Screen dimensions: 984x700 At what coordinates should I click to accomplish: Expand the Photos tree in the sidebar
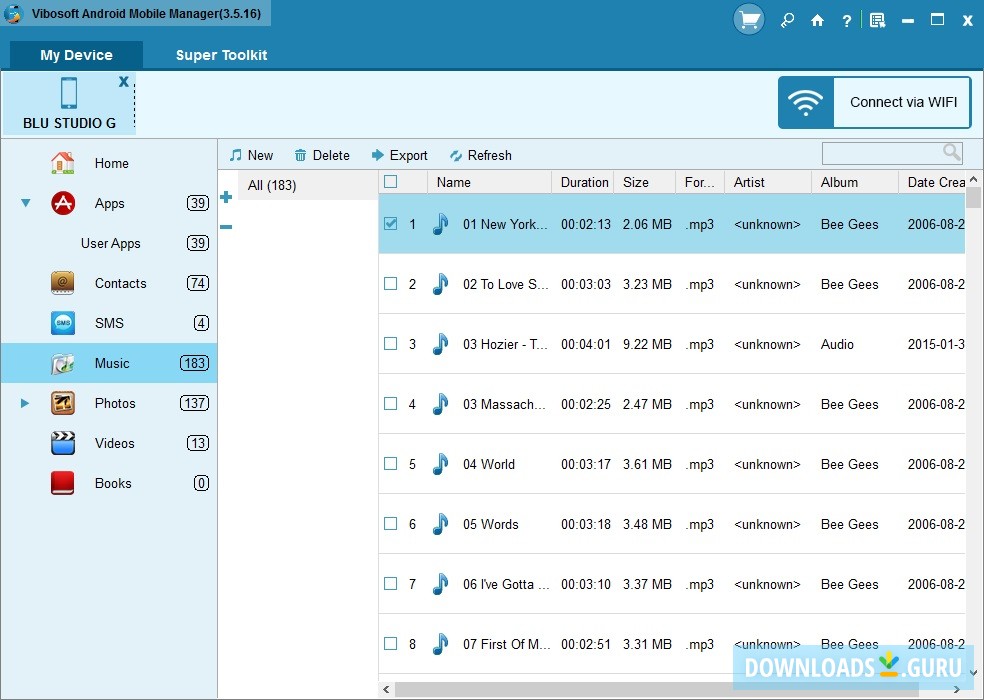pyautogui.click(x=25, y=403)
